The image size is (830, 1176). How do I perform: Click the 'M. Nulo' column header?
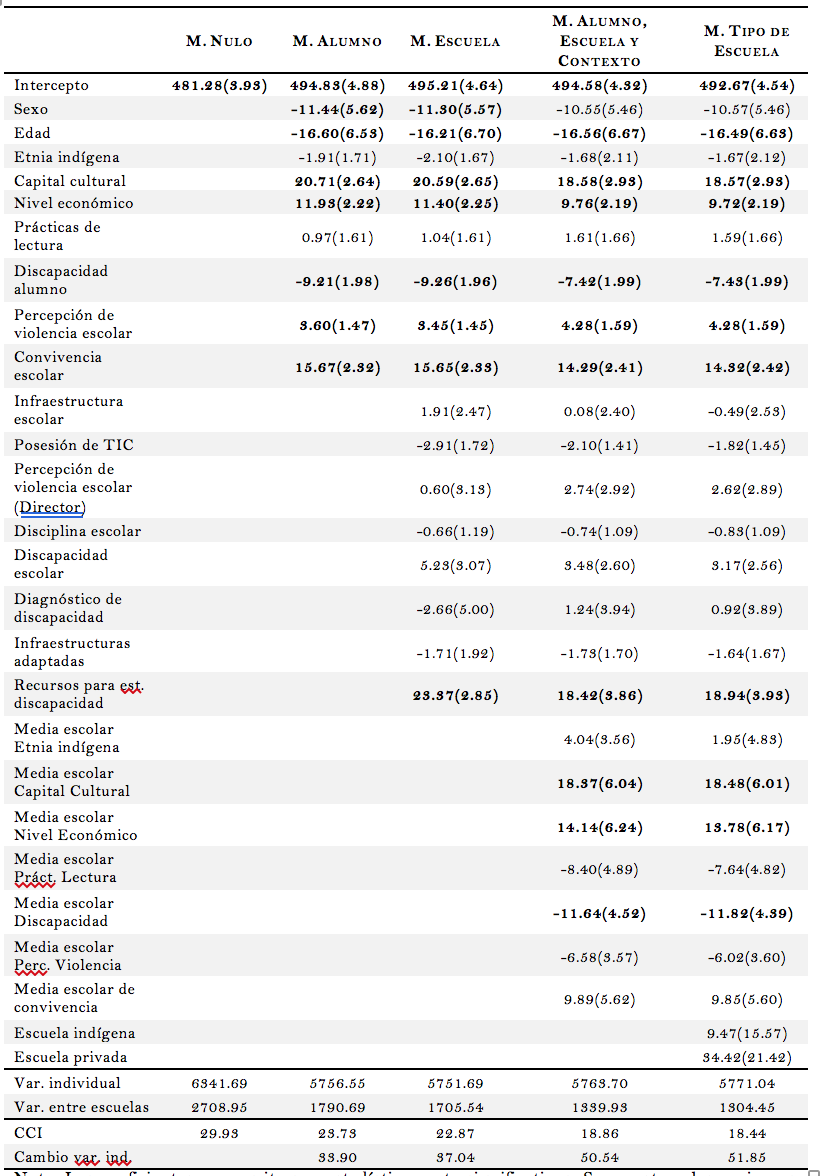click(x=219, y=41)
